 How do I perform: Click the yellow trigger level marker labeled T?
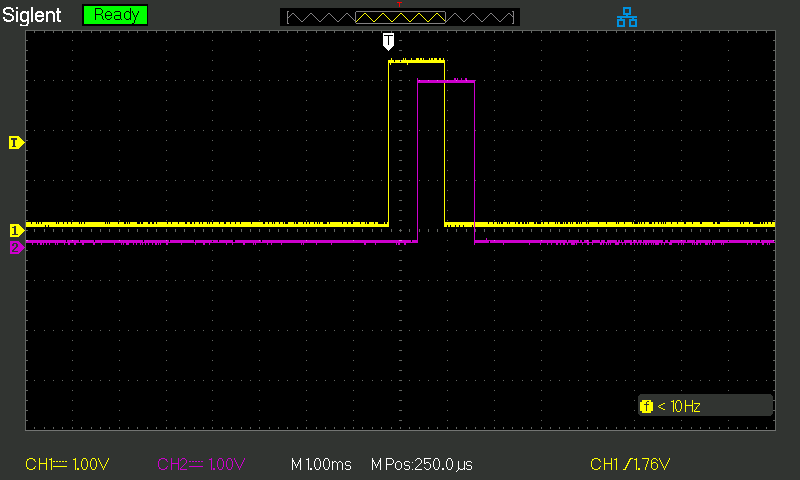(x=16, y=142)
